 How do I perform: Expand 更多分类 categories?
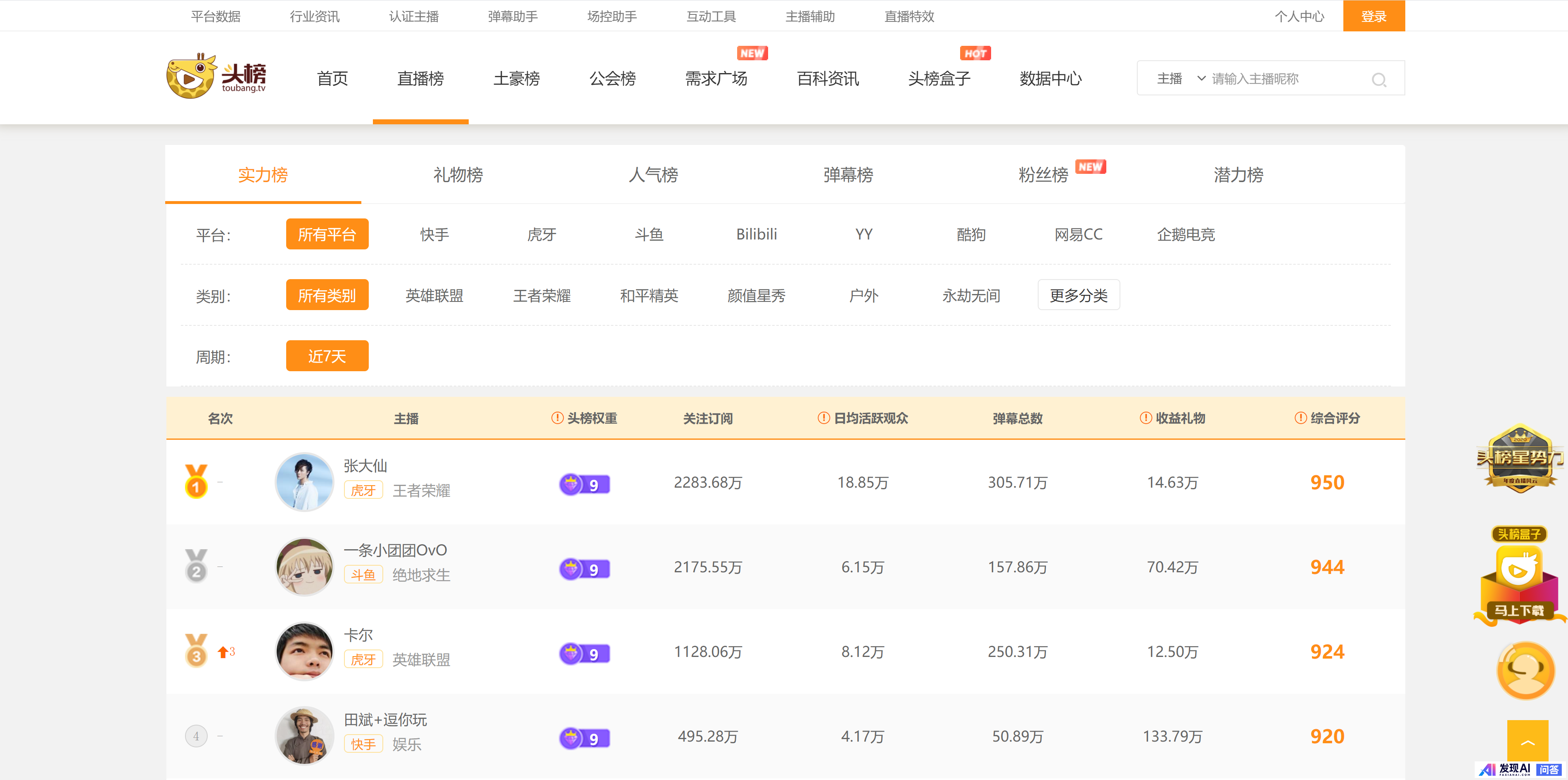click(1079, 295)
